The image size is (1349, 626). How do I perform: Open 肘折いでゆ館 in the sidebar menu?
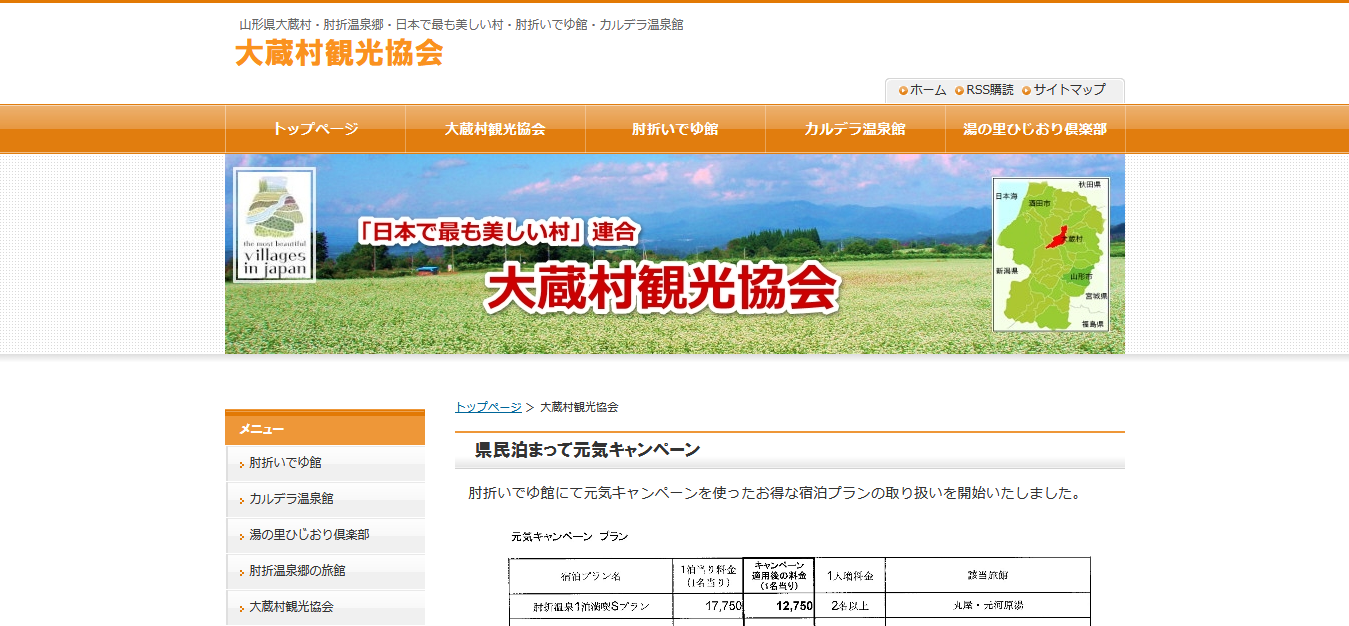coord(325,463)
